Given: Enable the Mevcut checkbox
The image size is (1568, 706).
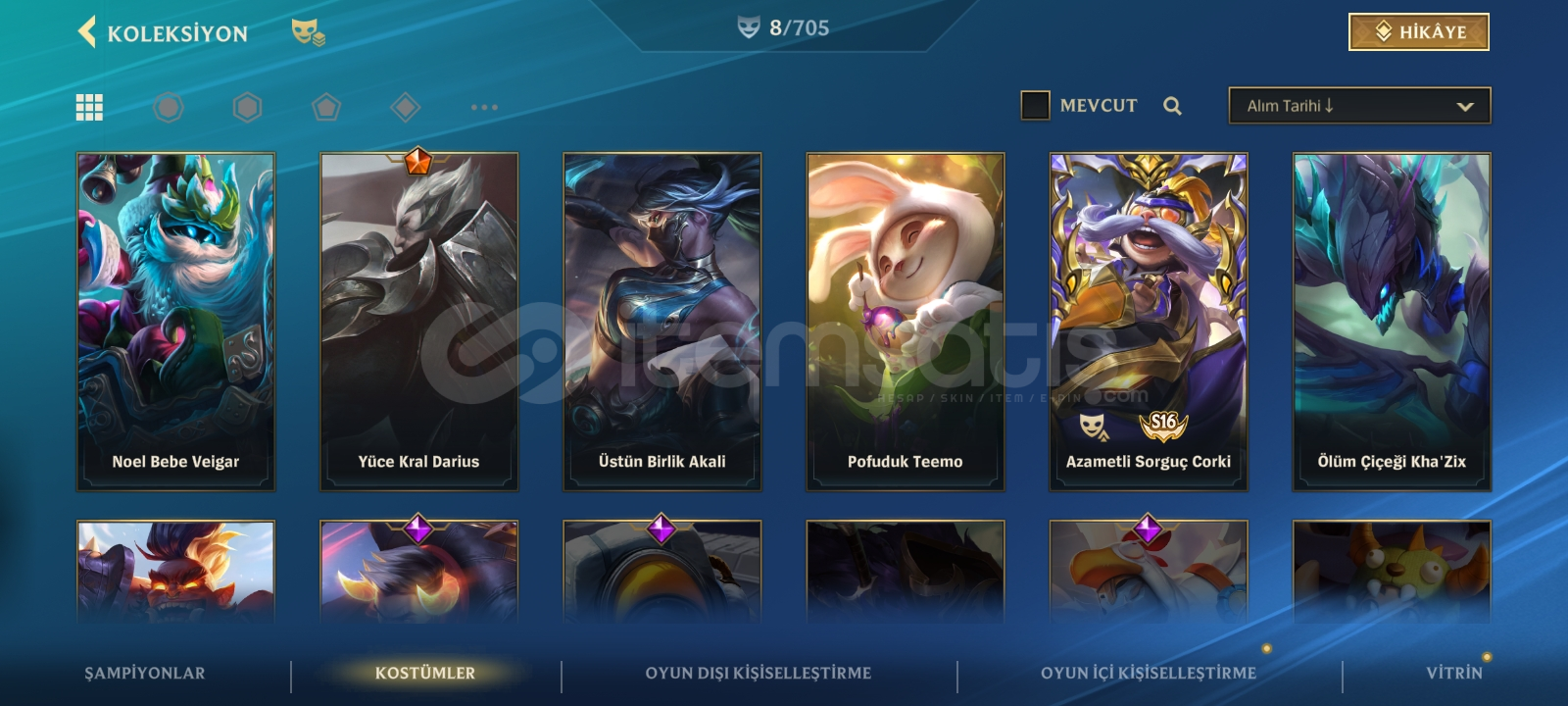Looking at the screenshot, I should click(1035, 105).
